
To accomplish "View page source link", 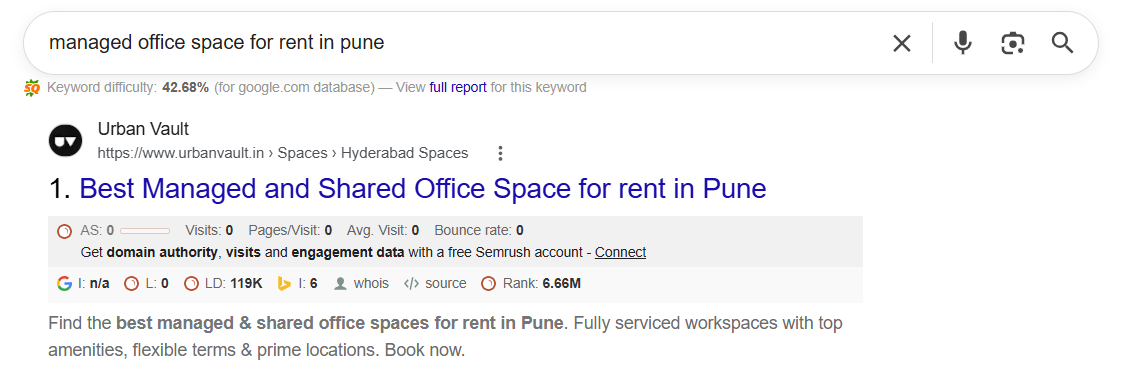I will coord(445,283).
